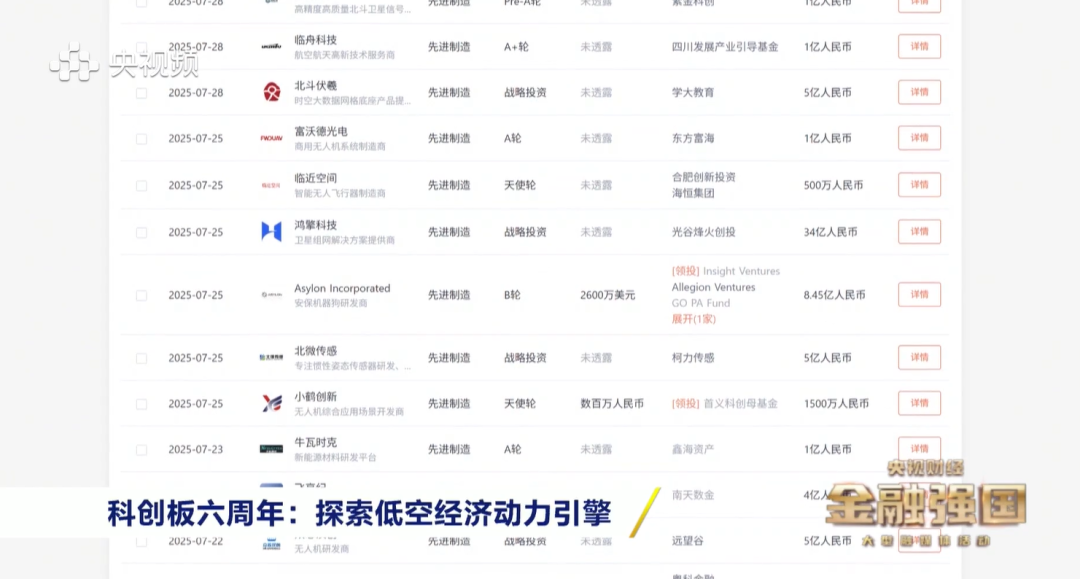Open 详情 for 北斗伏羲
1080x579 pixels.
coord(920,92)
